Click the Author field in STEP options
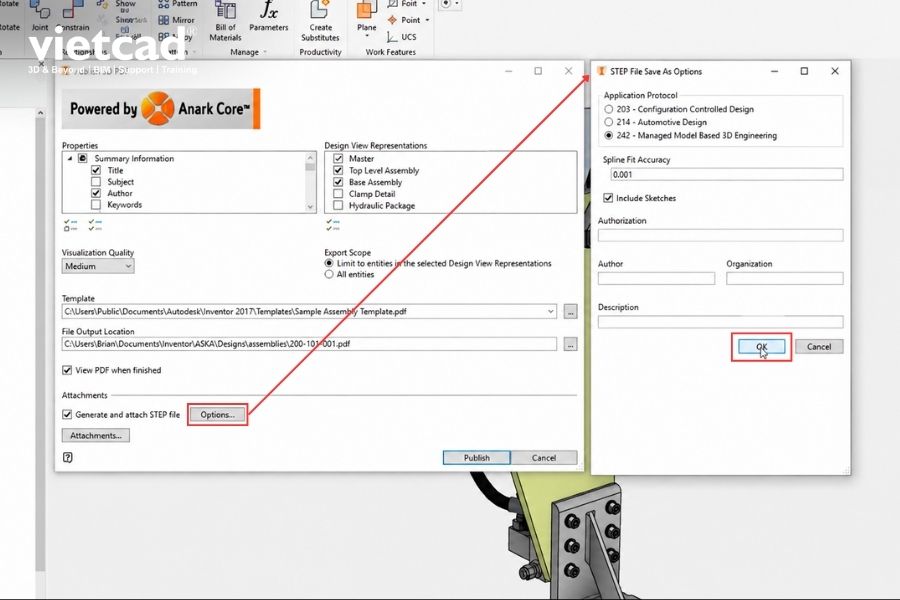Image resolution: width=900 pixels, height=600 pixels. [x=656, y=278]
